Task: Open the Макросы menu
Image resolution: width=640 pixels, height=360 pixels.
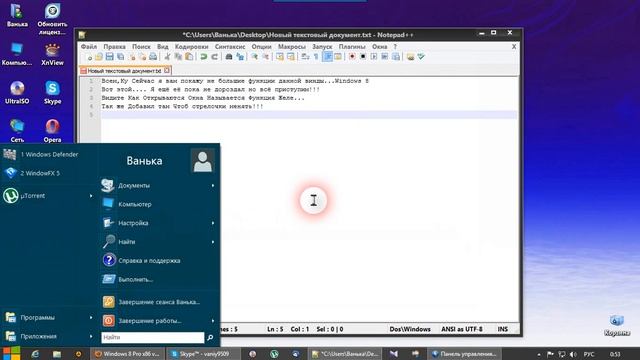Action: tap(292, 47)
